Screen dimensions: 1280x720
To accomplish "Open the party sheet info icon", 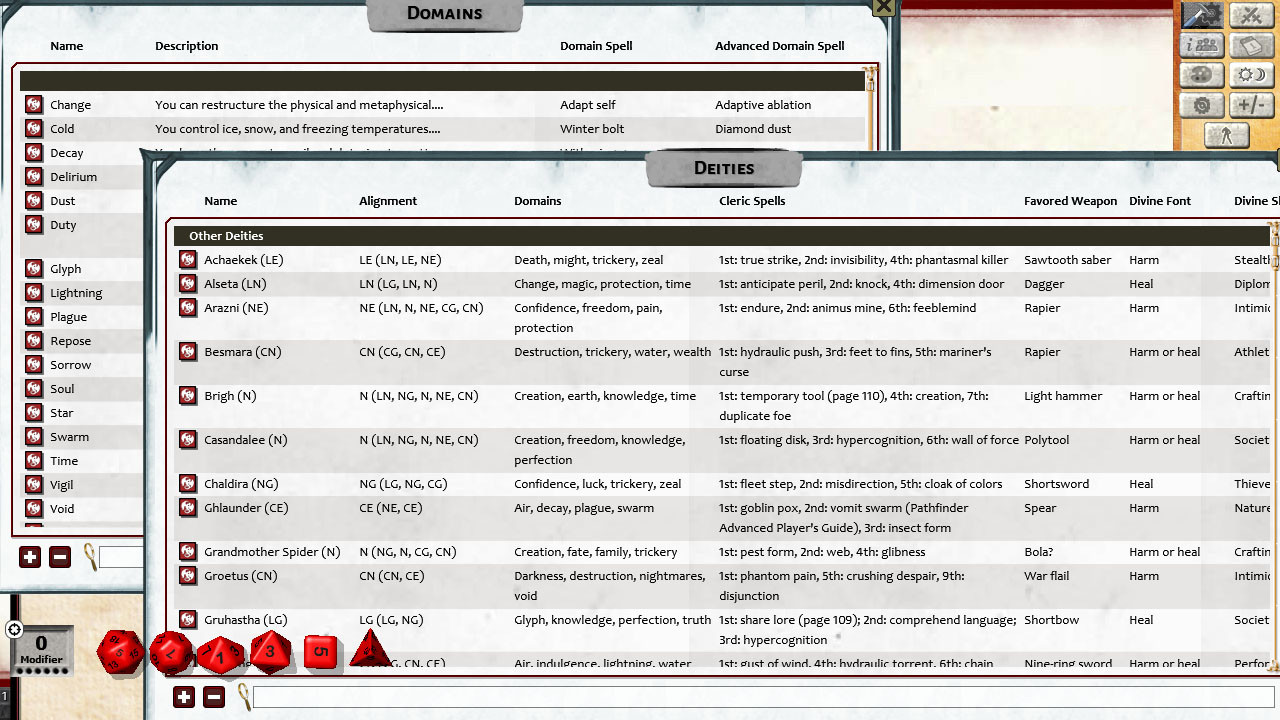I will pos(1201,45).
